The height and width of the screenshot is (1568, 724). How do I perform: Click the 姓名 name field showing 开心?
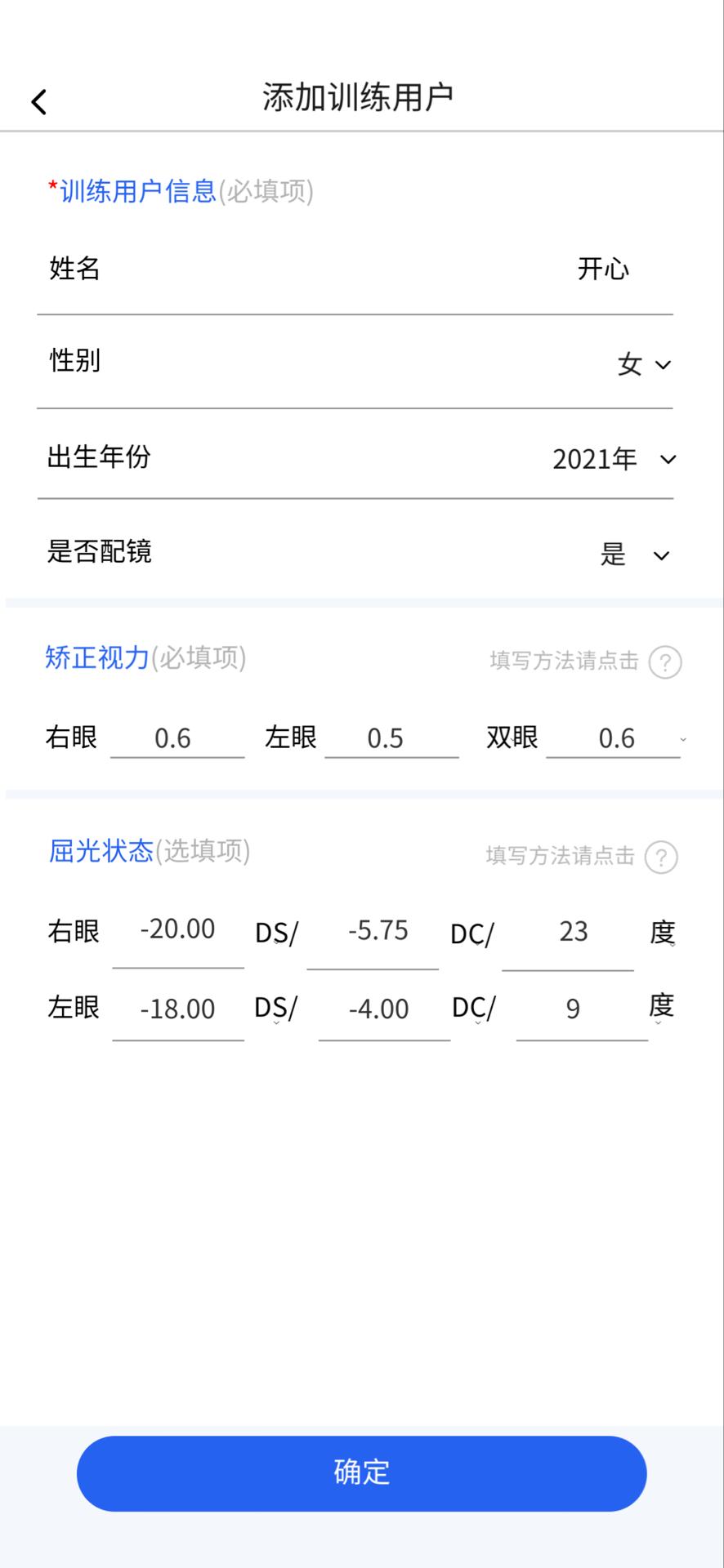(x=602, y=269)
